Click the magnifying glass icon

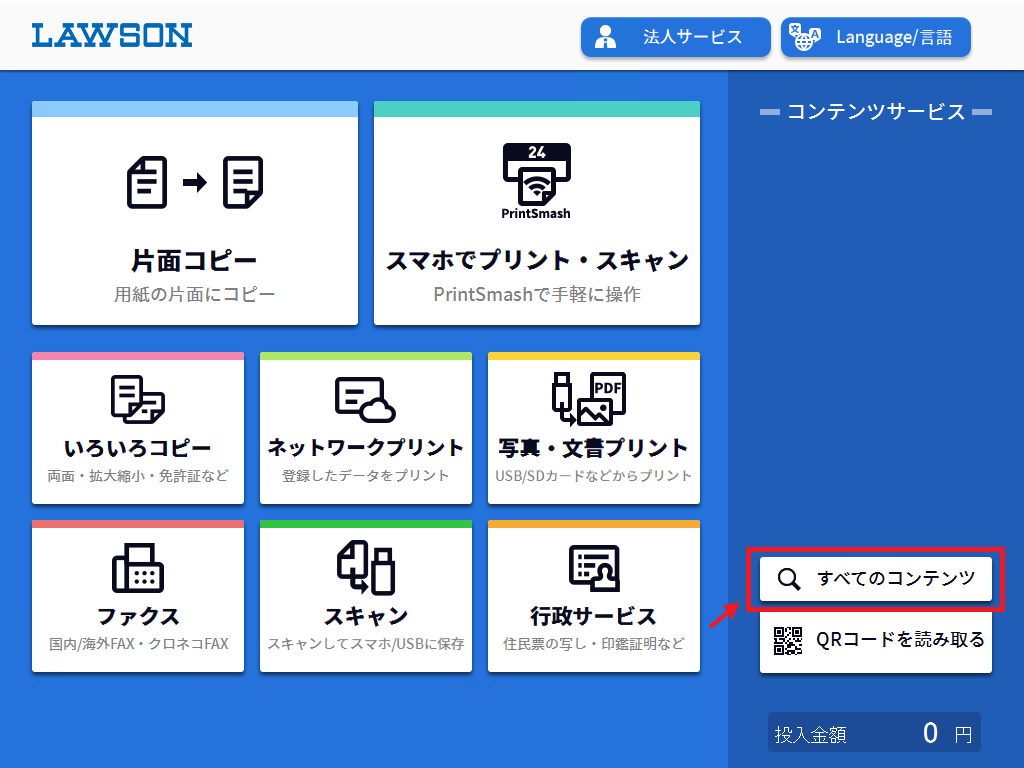click(x=788, y=579)
